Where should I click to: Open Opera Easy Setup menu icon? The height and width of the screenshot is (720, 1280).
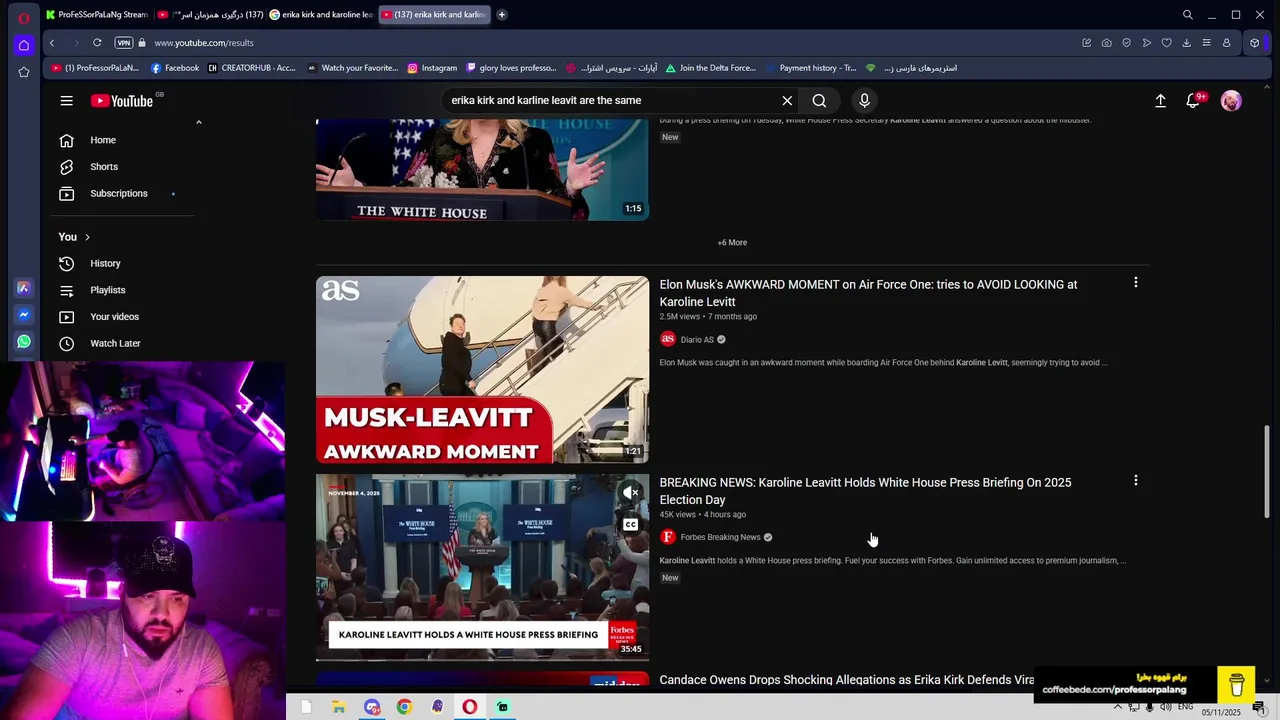click(1206, 43)
